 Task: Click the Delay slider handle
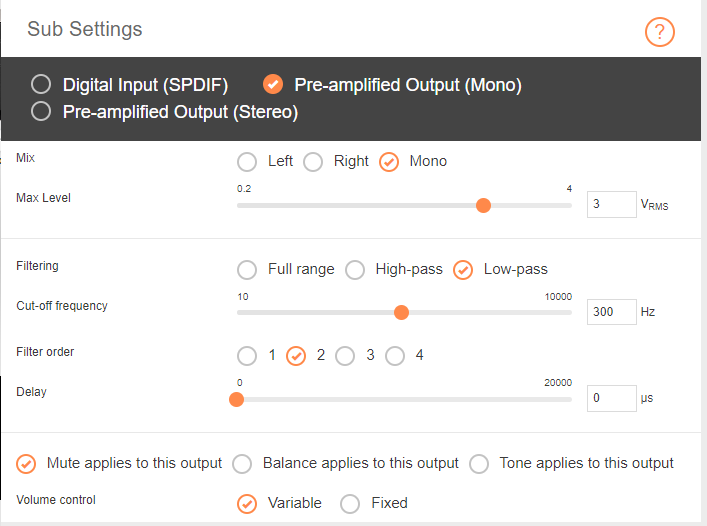(236, 399)
